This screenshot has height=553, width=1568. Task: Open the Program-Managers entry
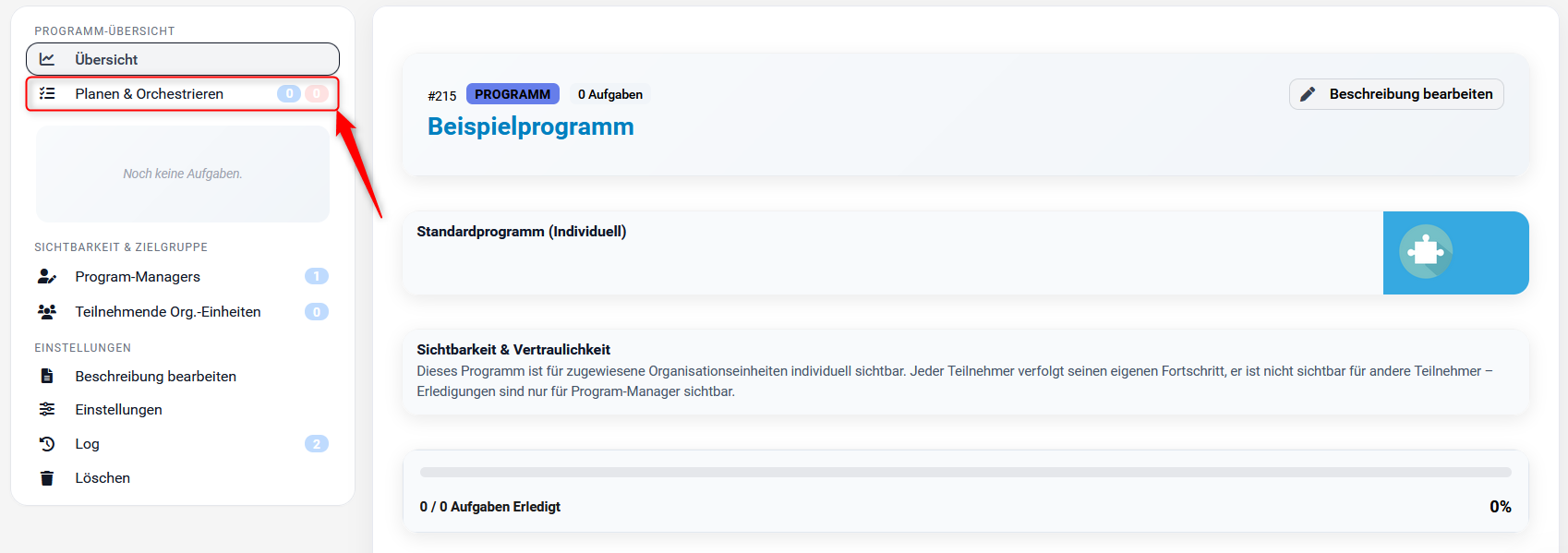point(138,277)
